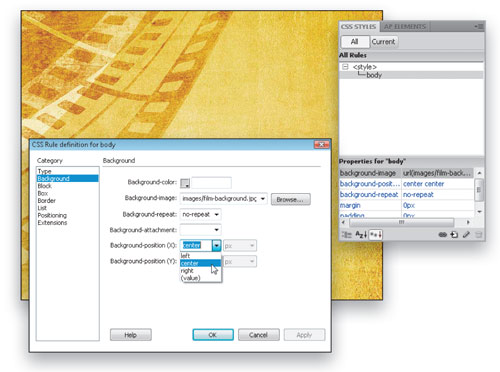Click the Show Category View icon
The height and width of the screenshot is (372, 500).
pos(347,235)
